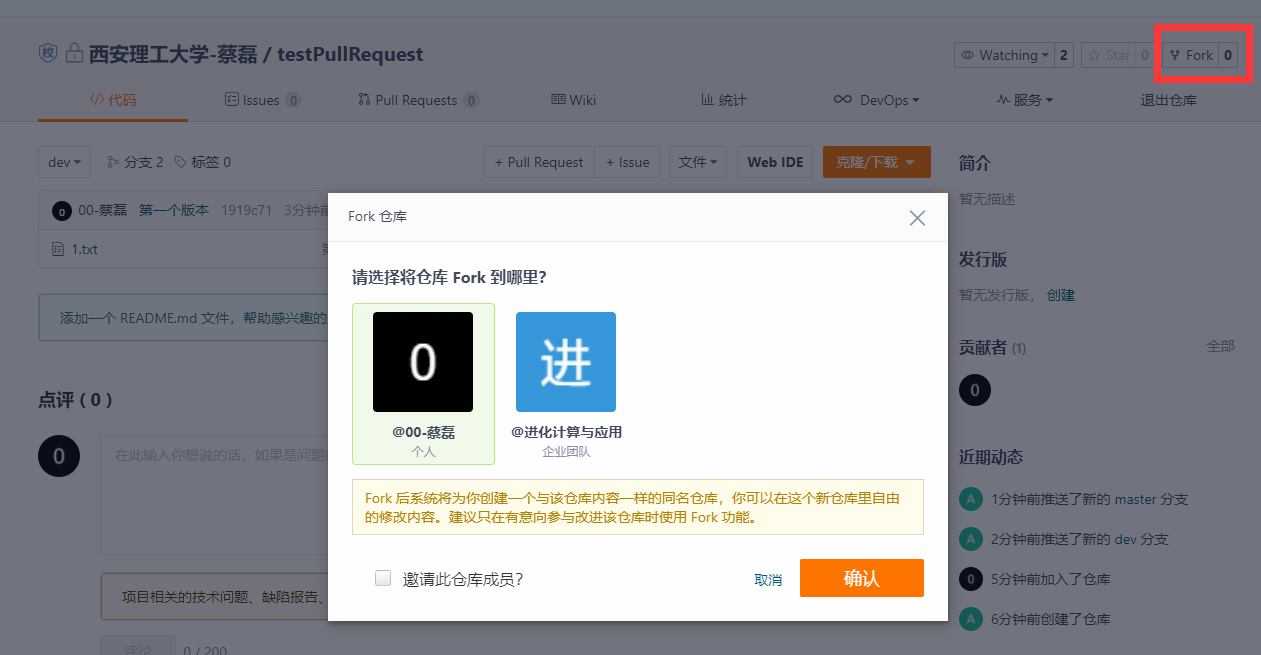Click the 取消 link

768,580
